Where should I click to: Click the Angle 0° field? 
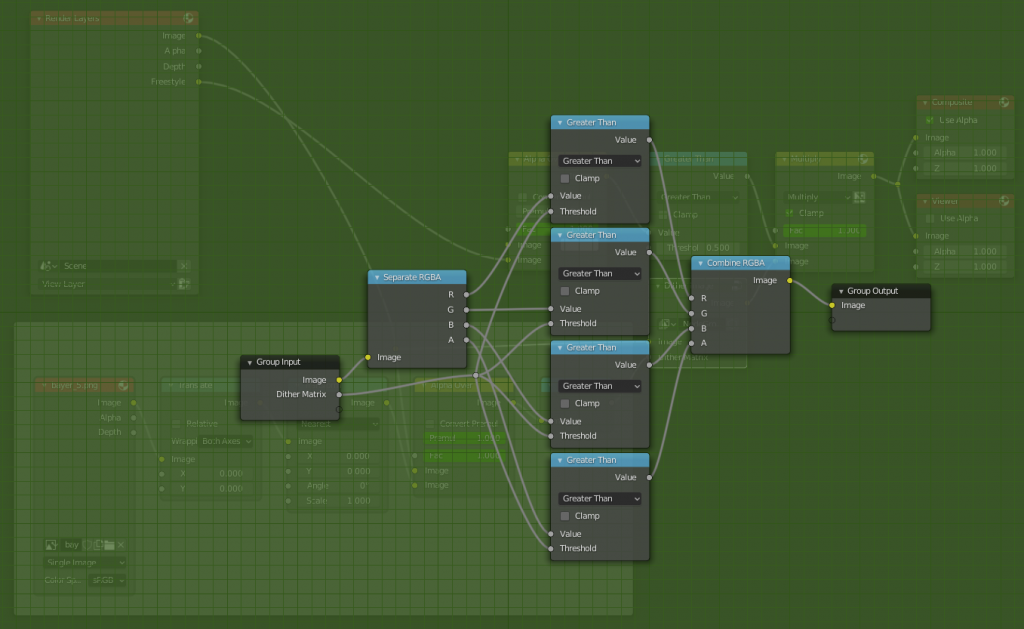tap(338, 486)
